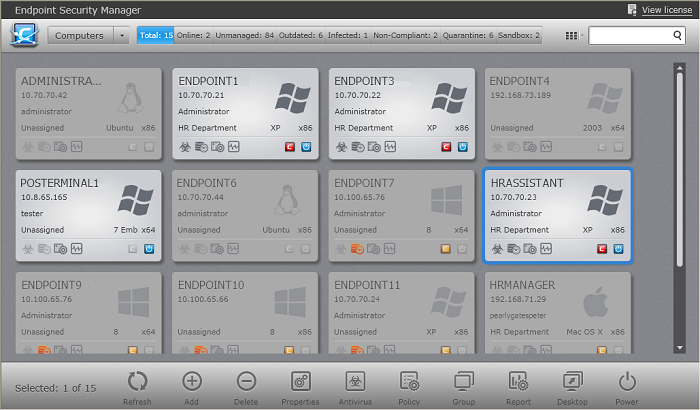This screenshot has width=700, height=410.
Task: Filter by Unmanaged: 84 tab
Action: click(x=245, y=35)
